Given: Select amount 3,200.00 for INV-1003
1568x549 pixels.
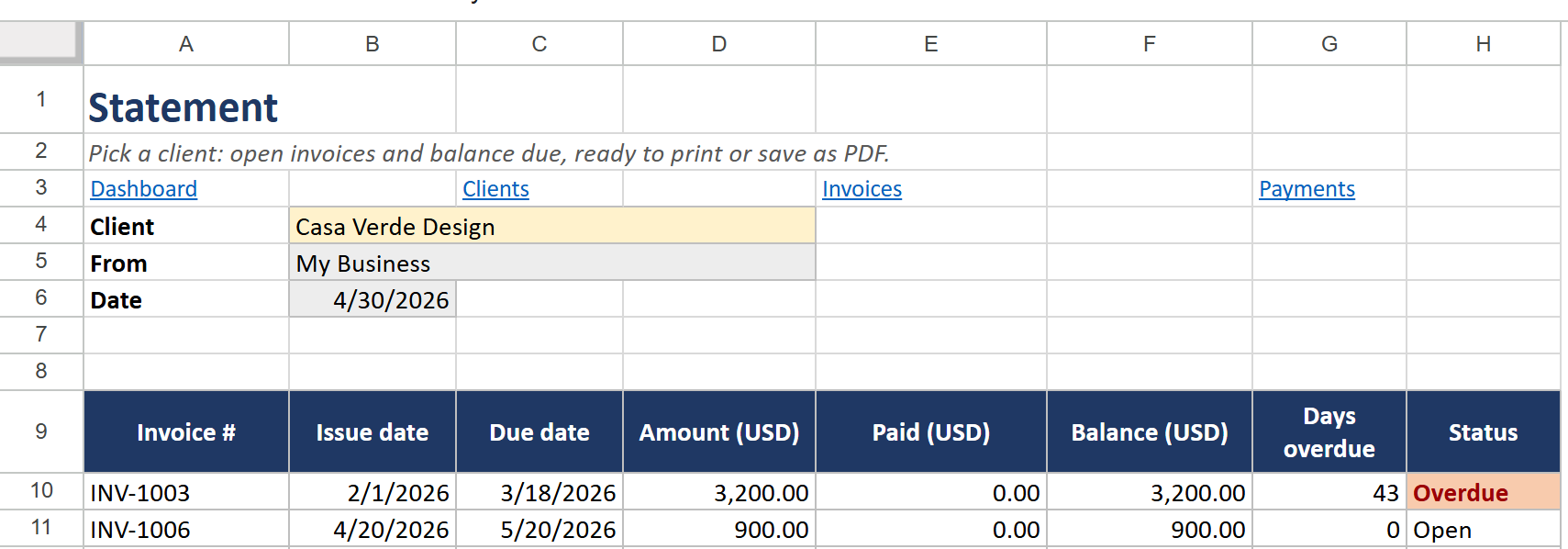Looking at the screenshot, I should (x=719, y=492).
